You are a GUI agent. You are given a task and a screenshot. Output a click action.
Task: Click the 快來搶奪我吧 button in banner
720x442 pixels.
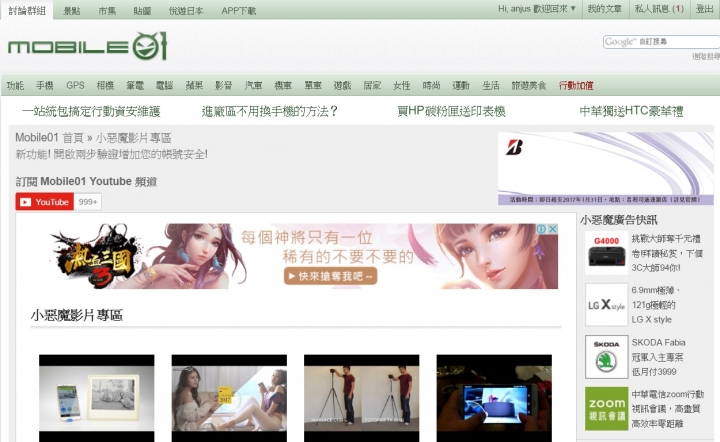(x=331, y=276)
